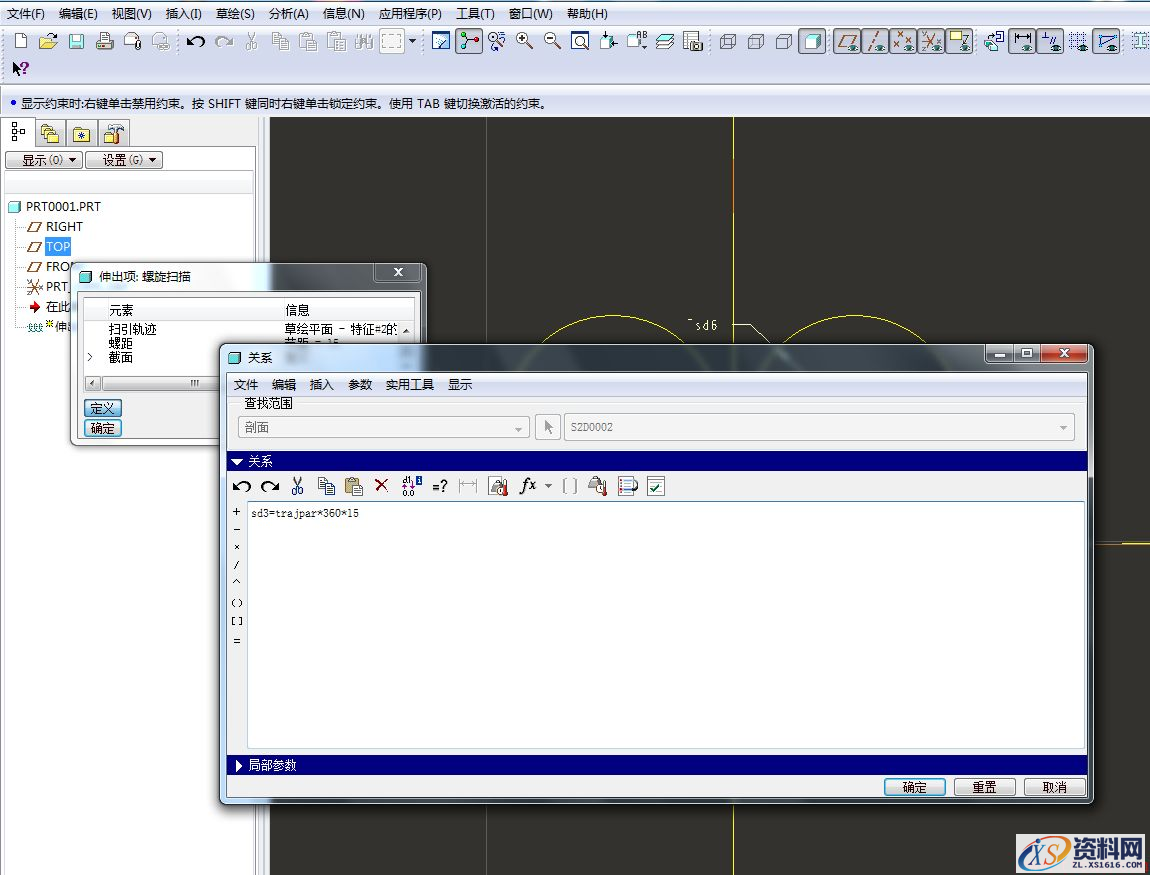Open the 显示 (O) dropdown in model tree
The image size is (1150, 875).
43,160
